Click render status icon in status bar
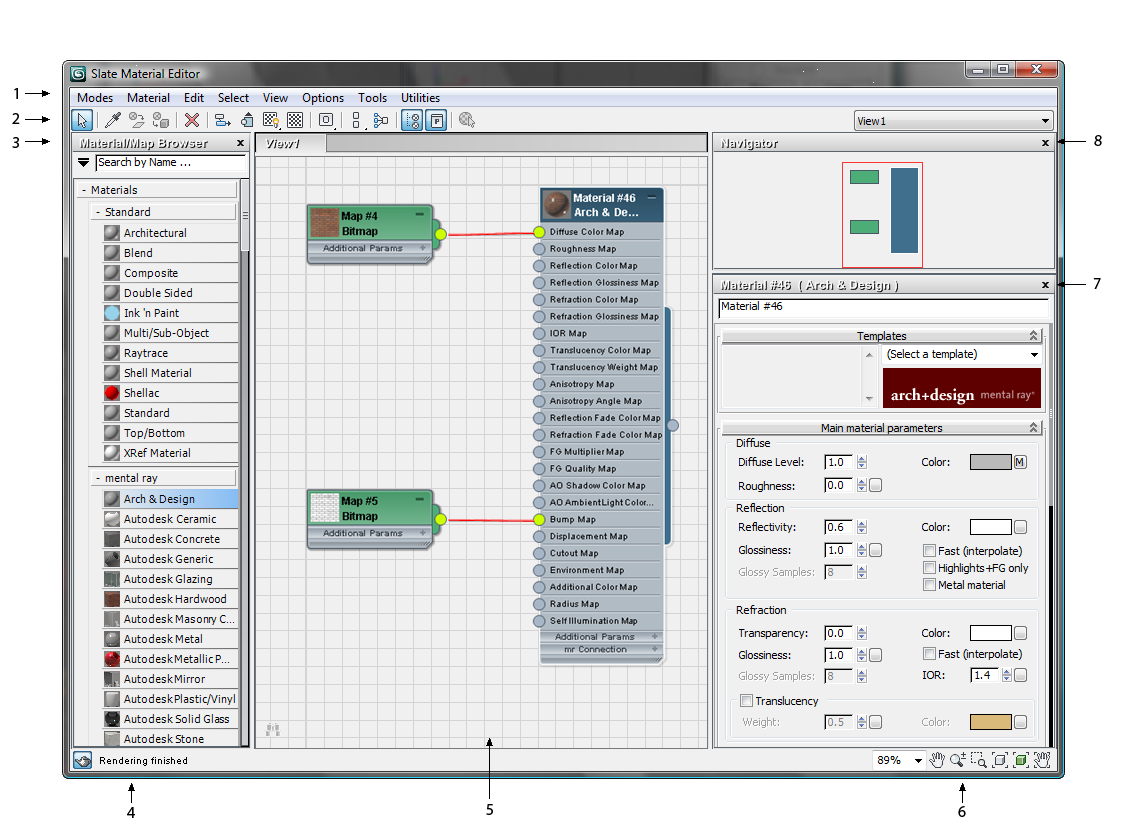The width and height of the screenshot is (1127, 840). [83, 760]
